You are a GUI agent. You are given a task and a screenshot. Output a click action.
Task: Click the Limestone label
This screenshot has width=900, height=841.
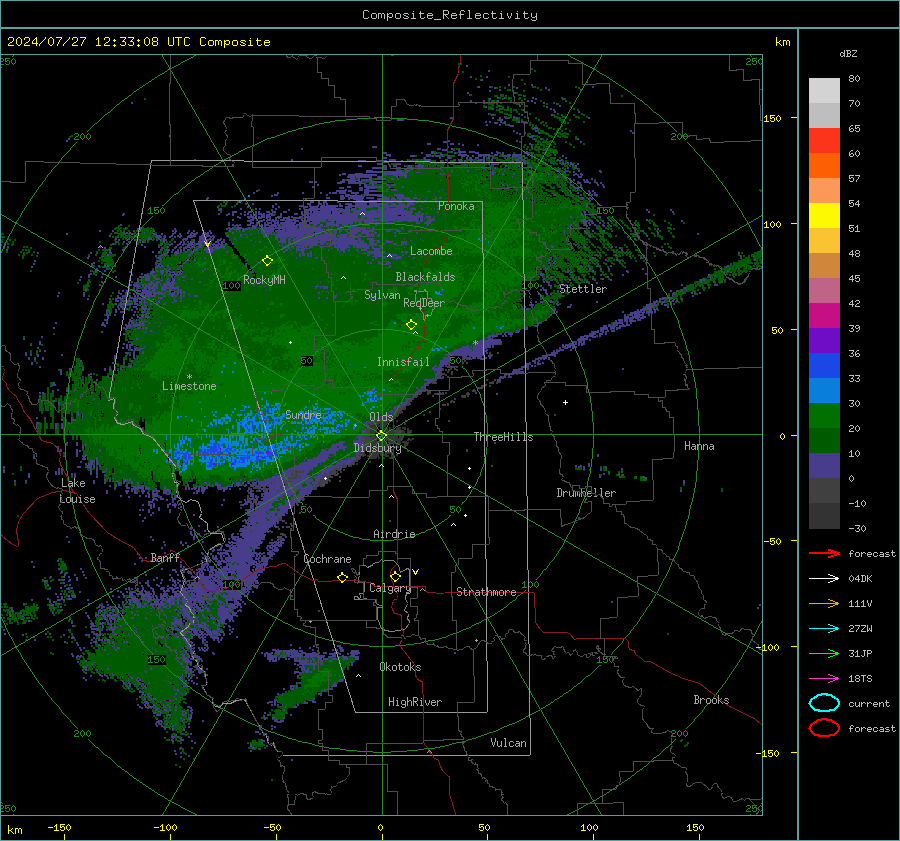(189, 386)
